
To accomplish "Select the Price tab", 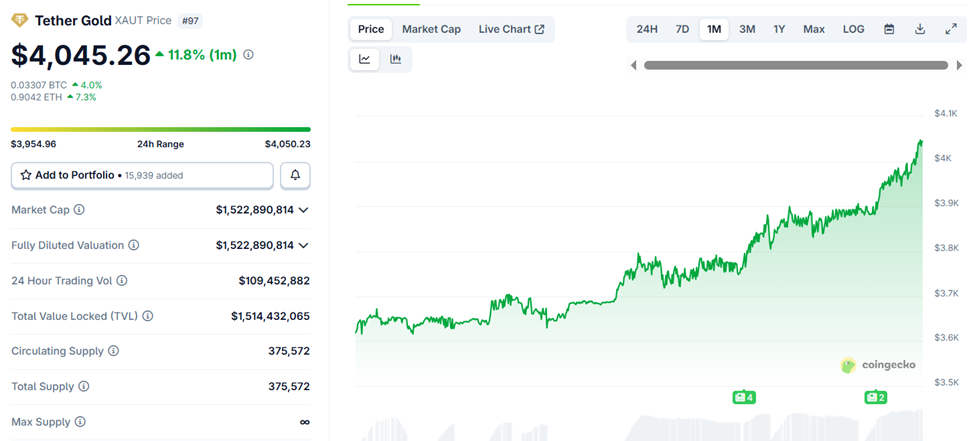I will tap(371, 29).
